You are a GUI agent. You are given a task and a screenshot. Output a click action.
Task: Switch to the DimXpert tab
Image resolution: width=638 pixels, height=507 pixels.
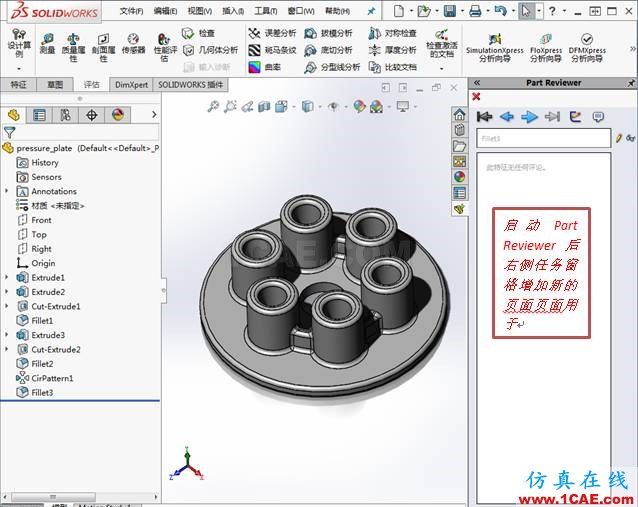point(131,85)
